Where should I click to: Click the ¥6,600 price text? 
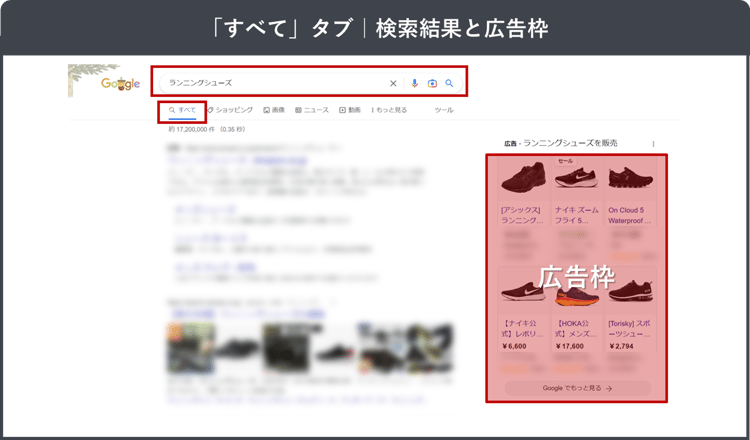514,346
